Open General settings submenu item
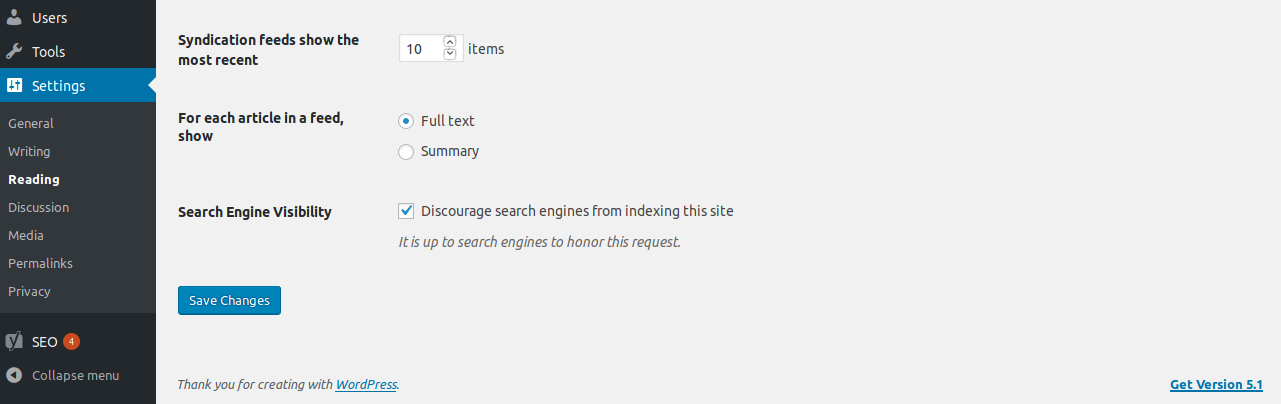 point(31,123)
